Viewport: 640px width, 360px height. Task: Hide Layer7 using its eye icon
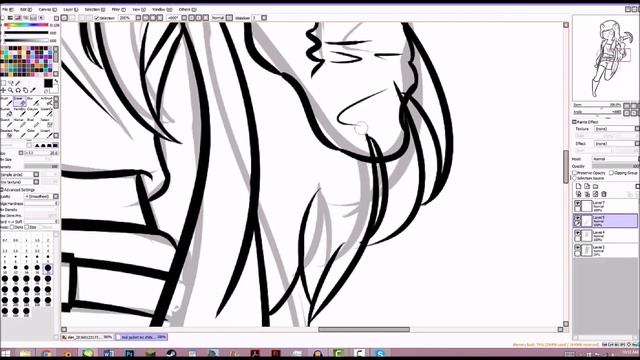tap(578, 203)
